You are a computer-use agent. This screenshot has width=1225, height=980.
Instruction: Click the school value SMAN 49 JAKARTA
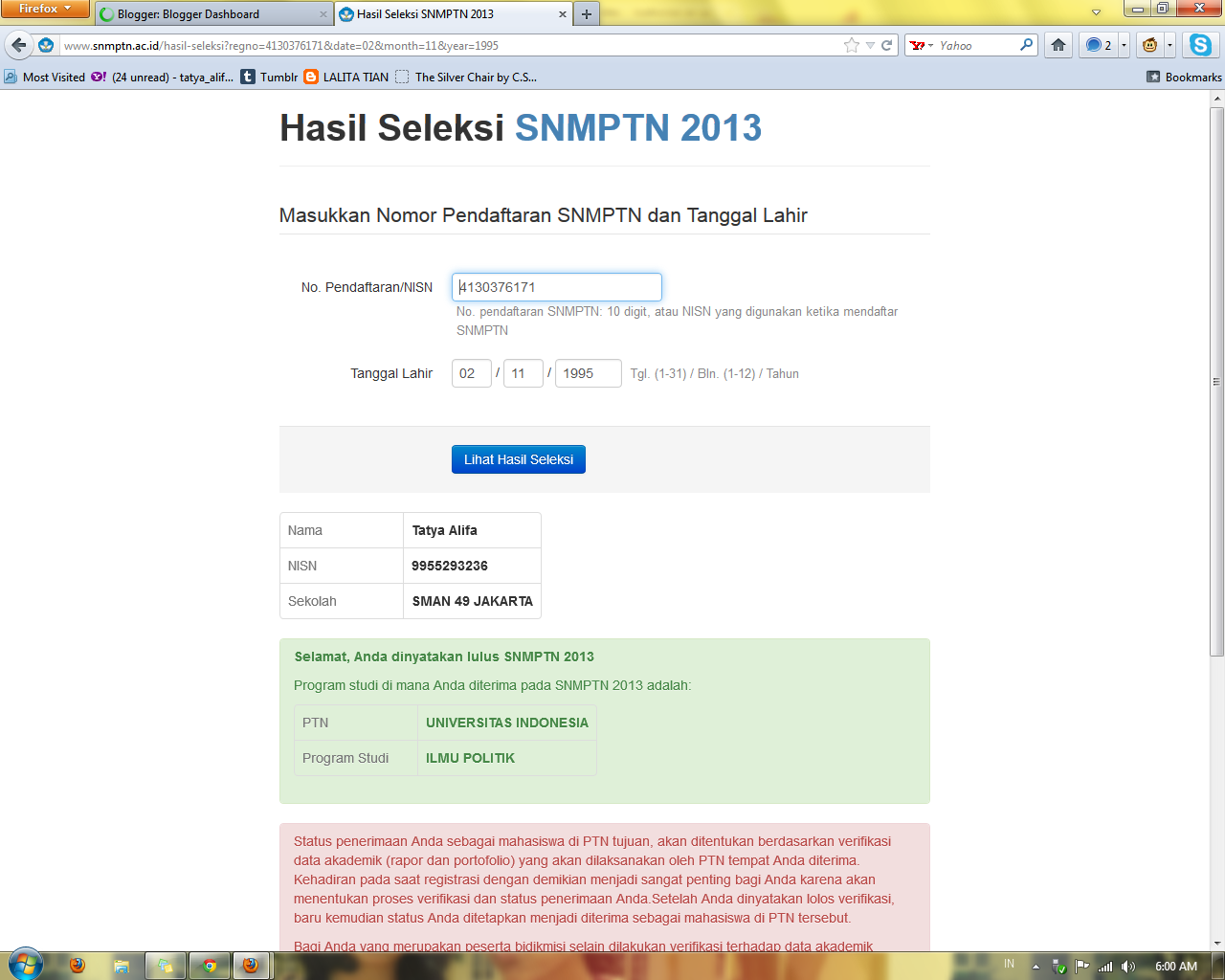tap(473, 601)
